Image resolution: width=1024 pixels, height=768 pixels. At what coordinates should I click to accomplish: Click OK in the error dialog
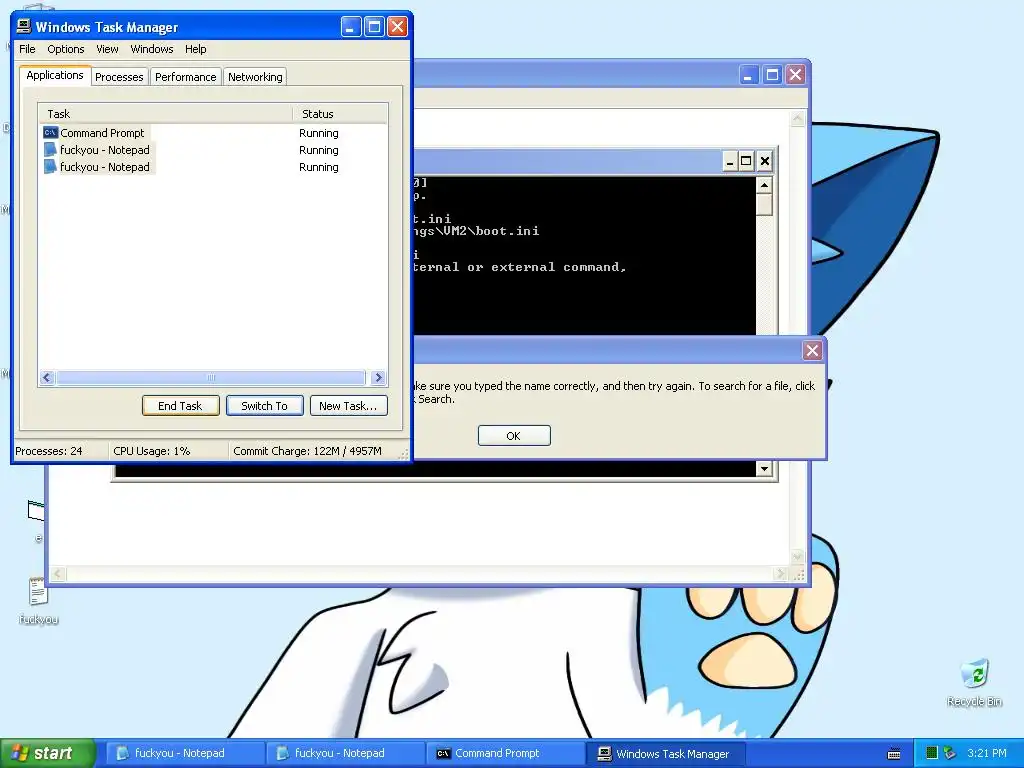point(514,436)
